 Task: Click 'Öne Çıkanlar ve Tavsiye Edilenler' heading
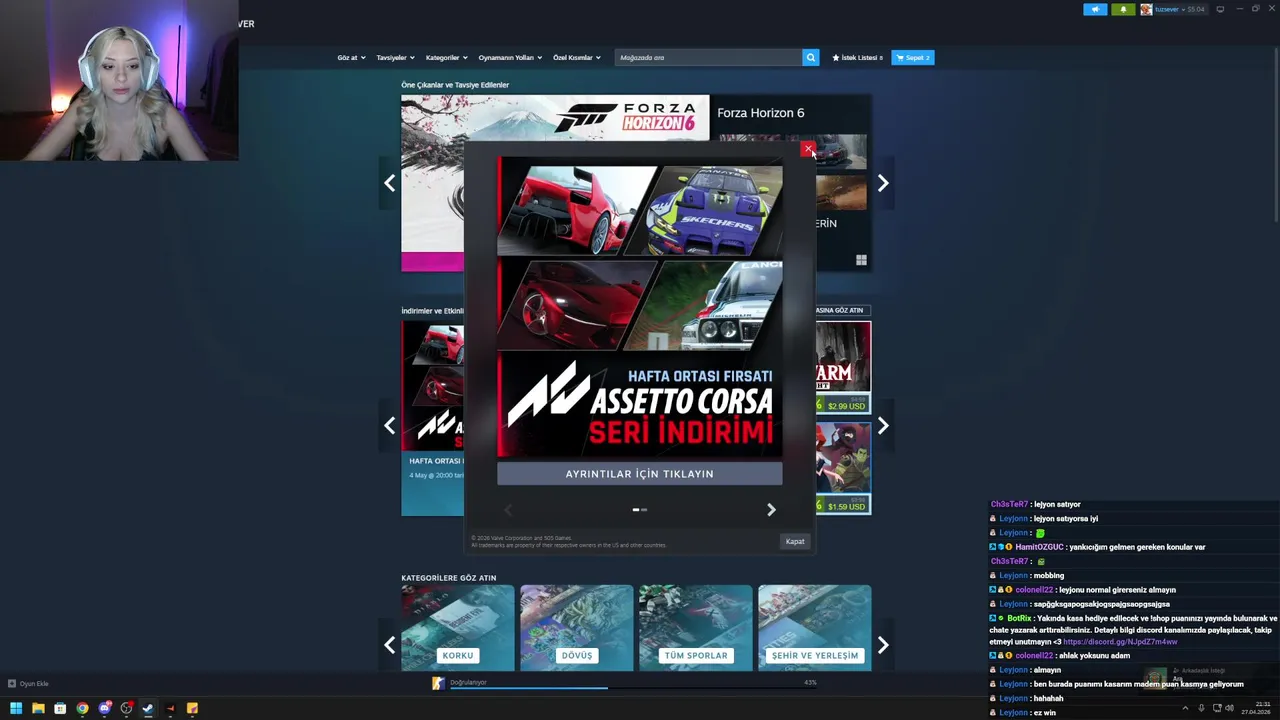point(455,85)
